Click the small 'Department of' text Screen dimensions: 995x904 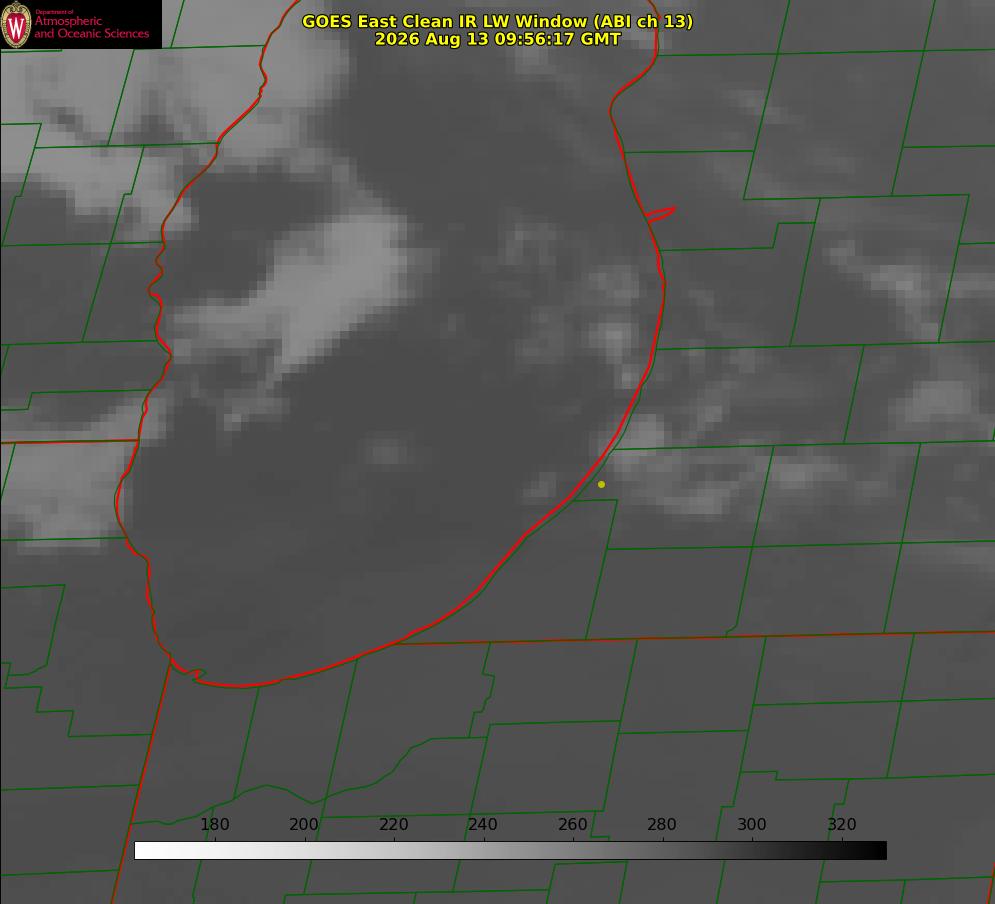54,12
